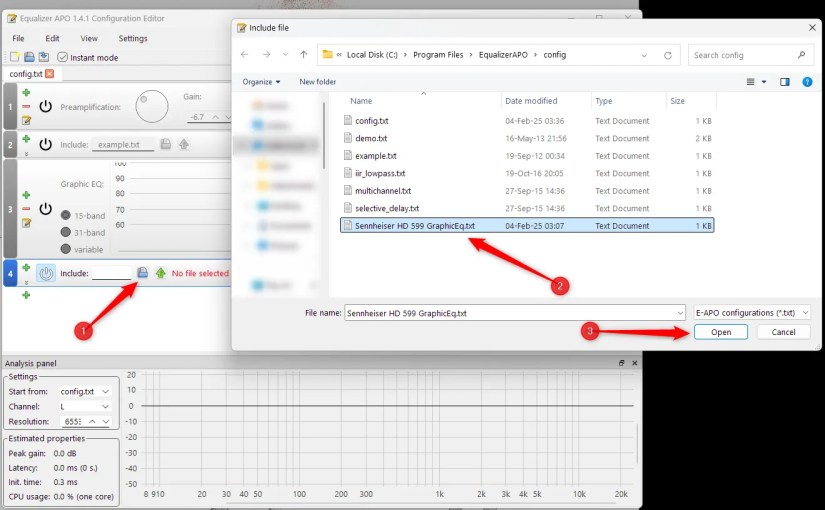Screen dimensions: 825x510
Task: Open the File name history dropdown arrow
Action: coord(680,313)
